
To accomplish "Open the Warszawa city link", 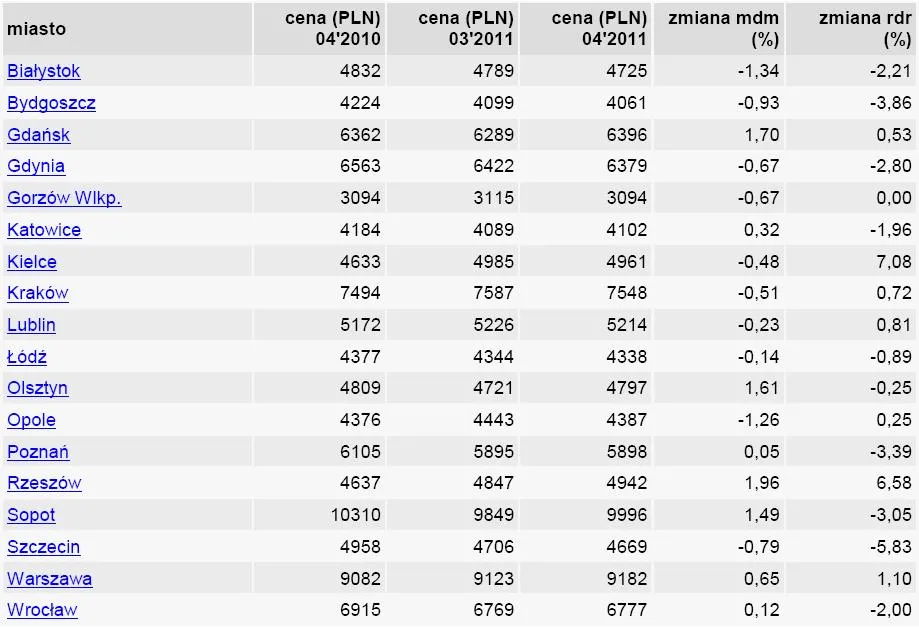I will [50, 579].
